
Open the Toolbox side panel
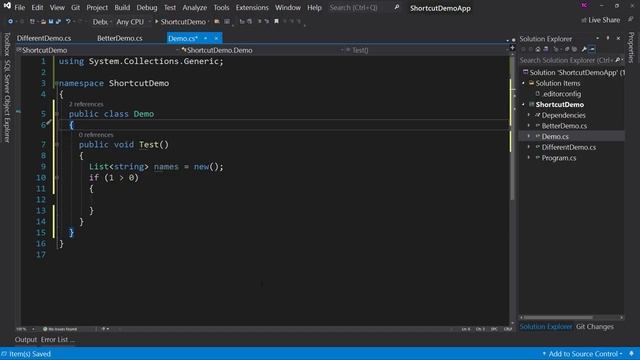7,44
